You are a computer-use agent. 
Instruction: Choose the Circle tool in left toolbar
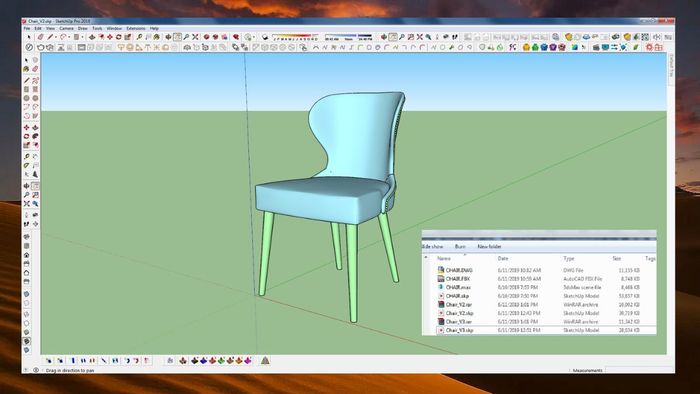[26, 98]
